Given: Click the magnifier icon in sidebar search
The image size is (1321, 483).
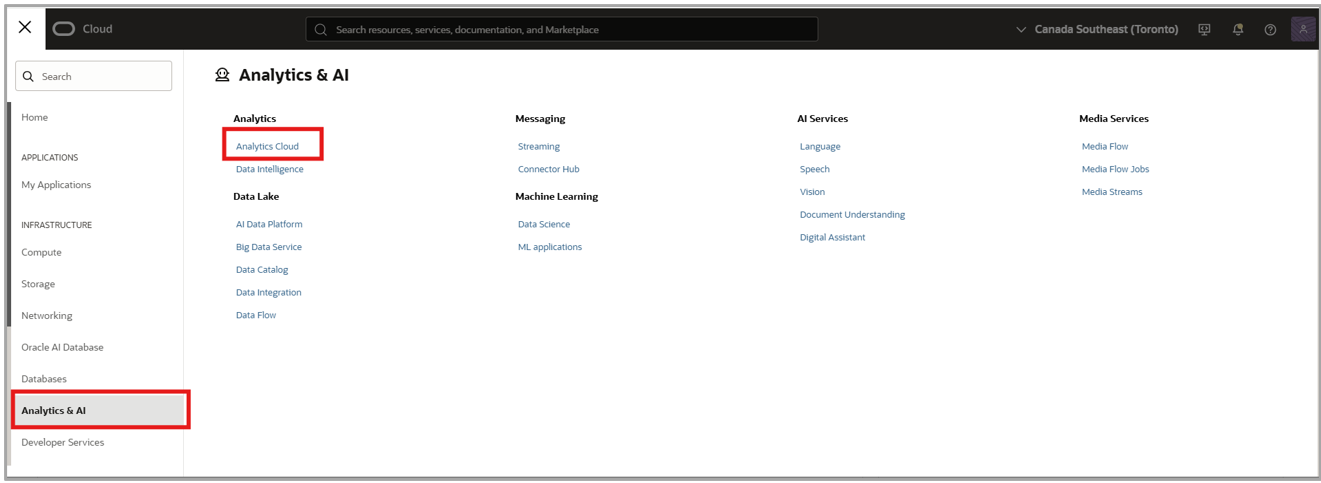Looking at the screenshot, I should [x=28, y=76].
